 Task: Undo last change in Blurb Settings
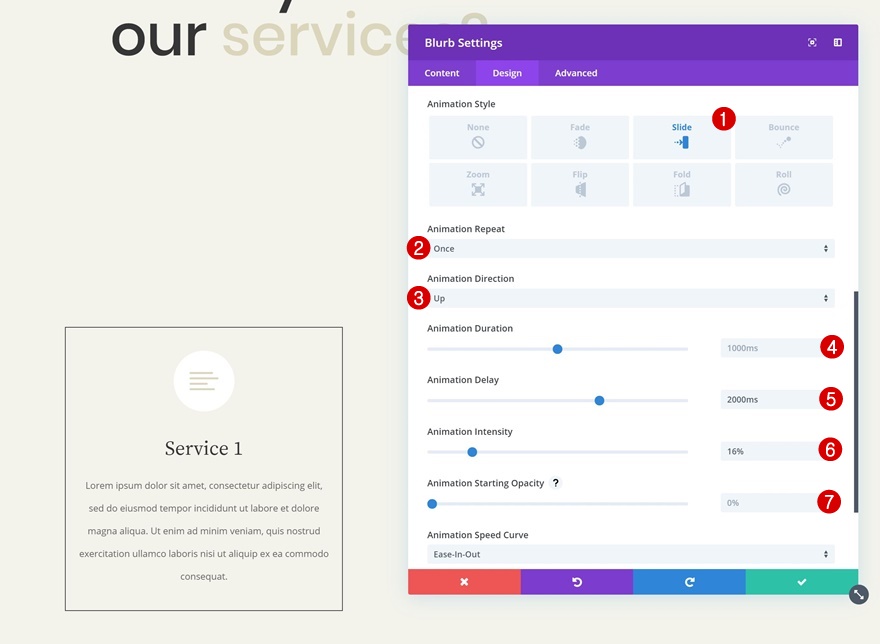577,582
